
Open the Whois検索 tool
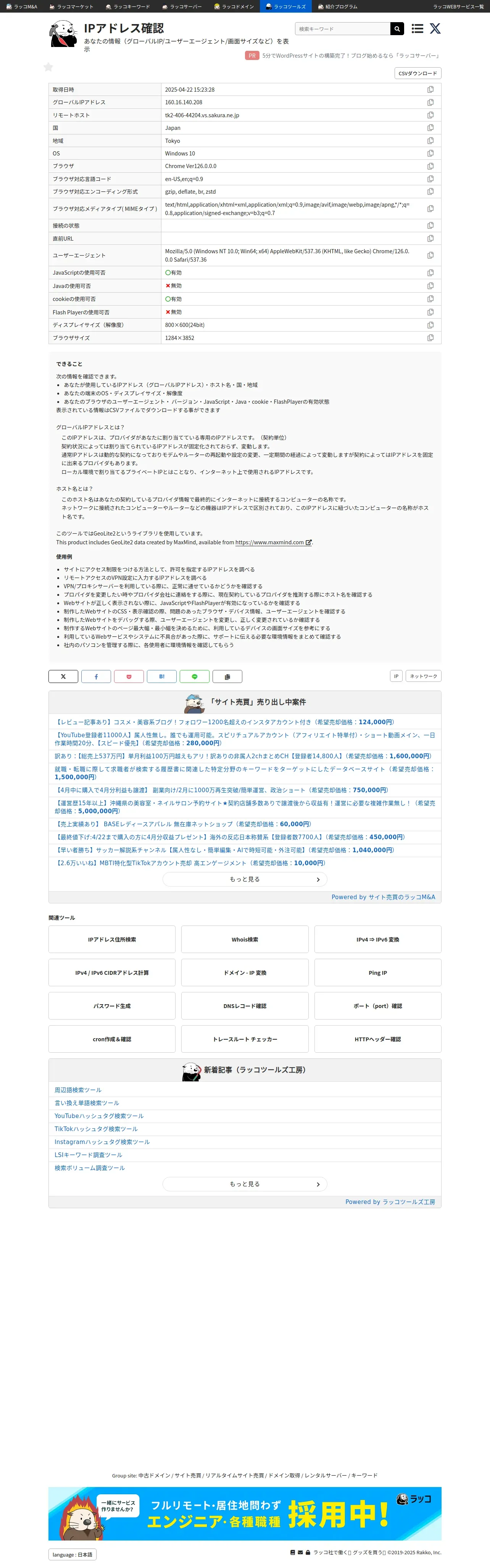[245, 939]
